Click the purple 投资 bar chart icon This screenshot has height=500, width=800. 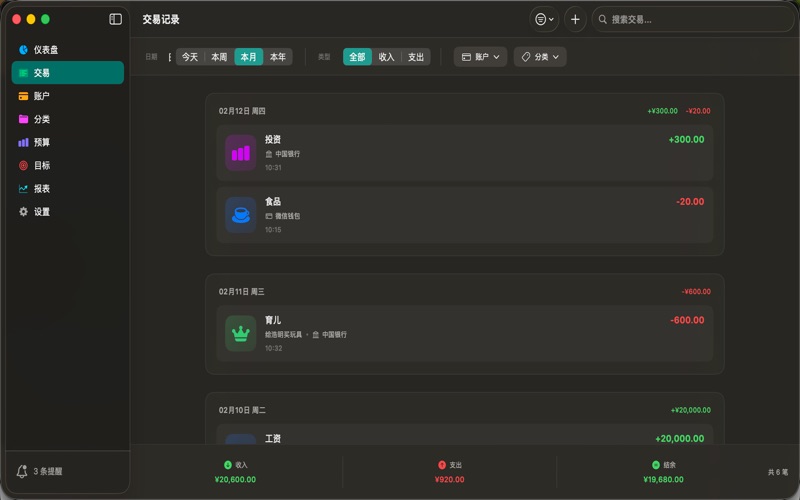(241, 153)
